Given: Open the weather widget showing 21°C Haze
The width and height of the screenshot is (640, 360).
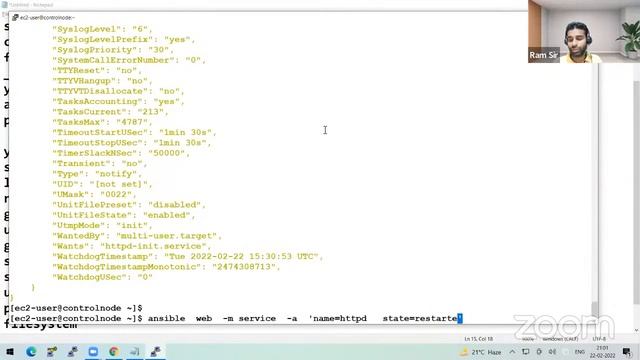Looking at the screenshot, I should coord(480,352).
